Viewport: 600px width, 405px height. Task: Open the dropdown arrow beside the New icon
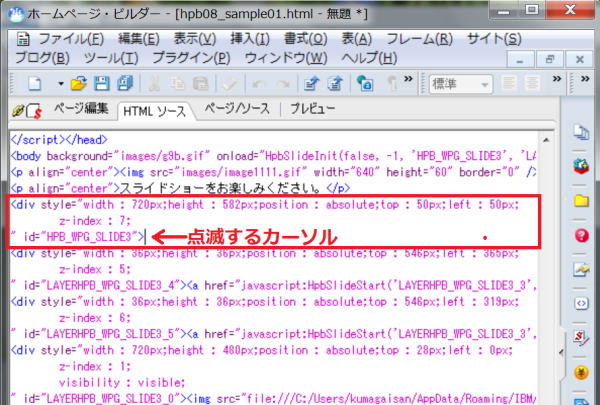(x=60, y=83)
